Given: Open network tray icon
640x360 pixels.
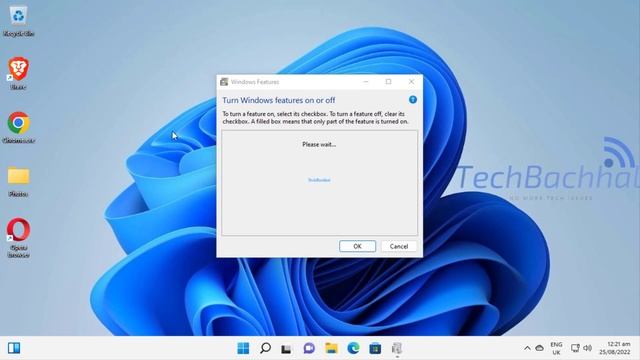Looking at the screenshot, I should click(575, 348).
